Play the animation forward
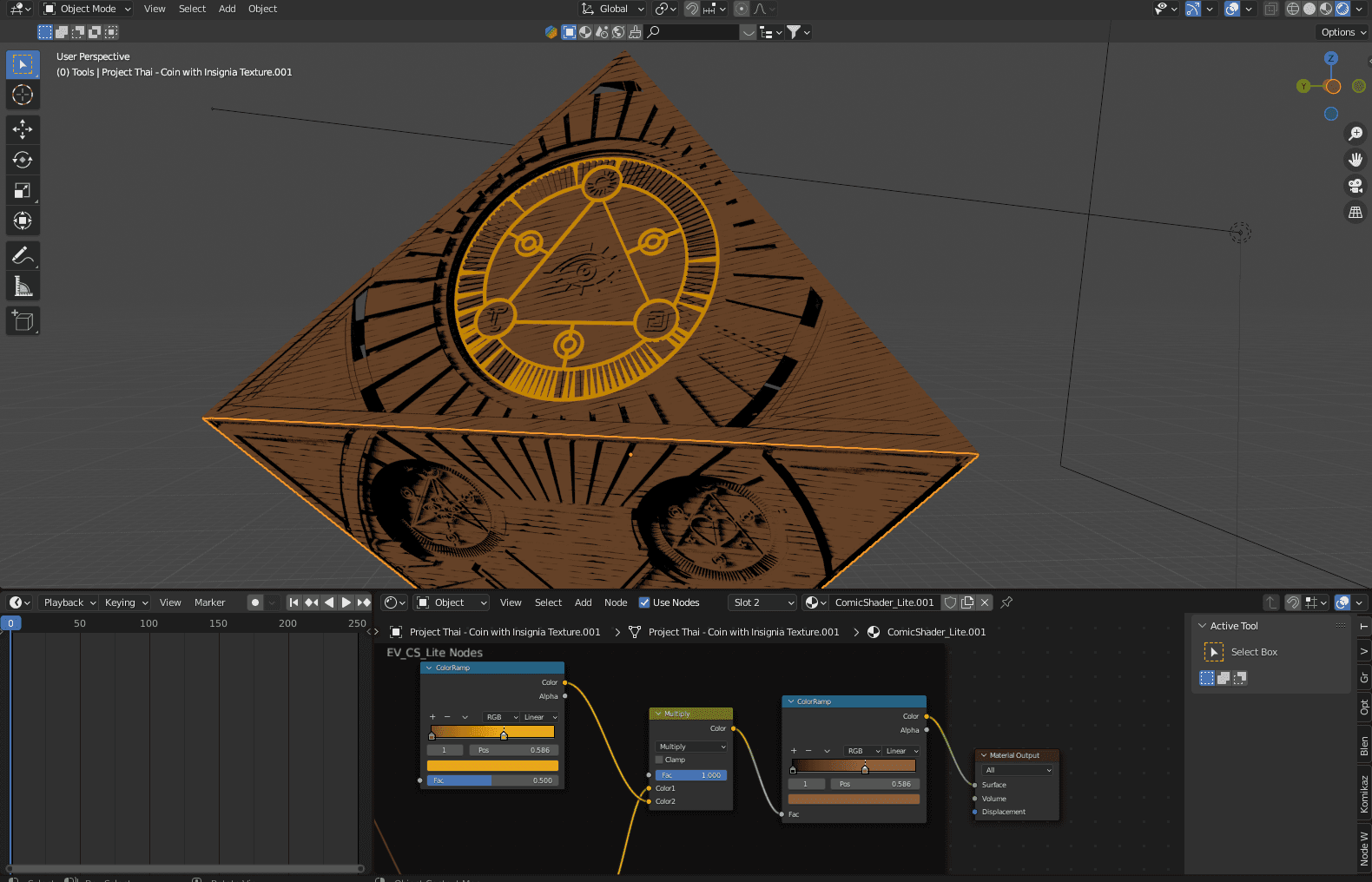The height and width of the screenshot is (882, 1372). (x=346, y=602)
